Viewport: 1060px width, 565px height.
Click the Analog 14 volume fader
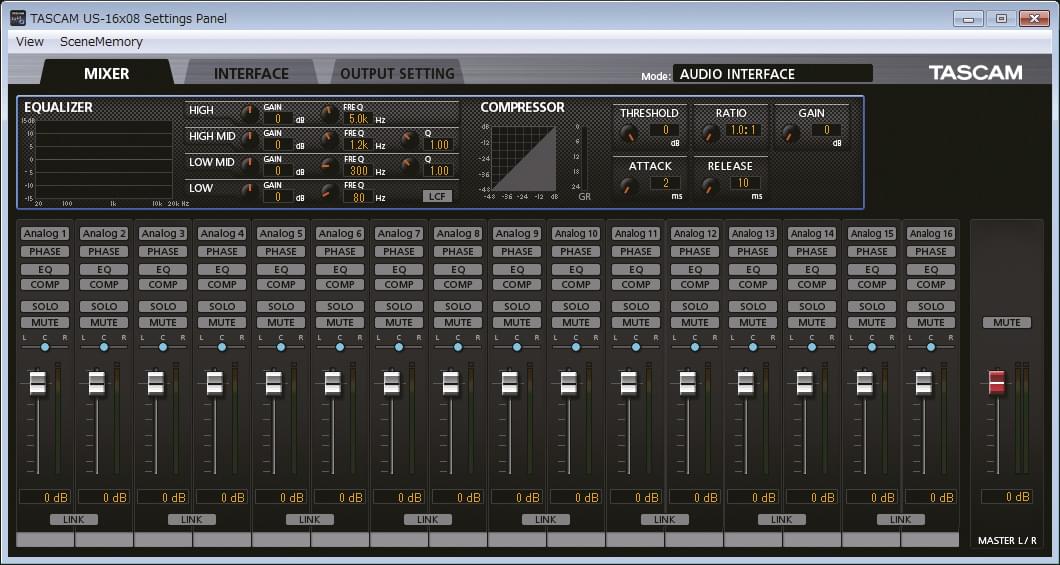[x=805, y=383]
